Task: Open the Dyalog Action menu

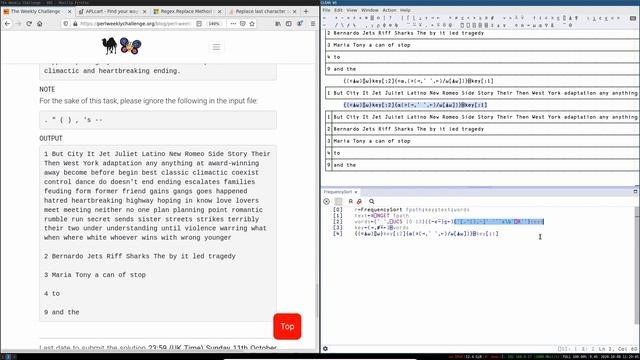Action: coord(389,10)
